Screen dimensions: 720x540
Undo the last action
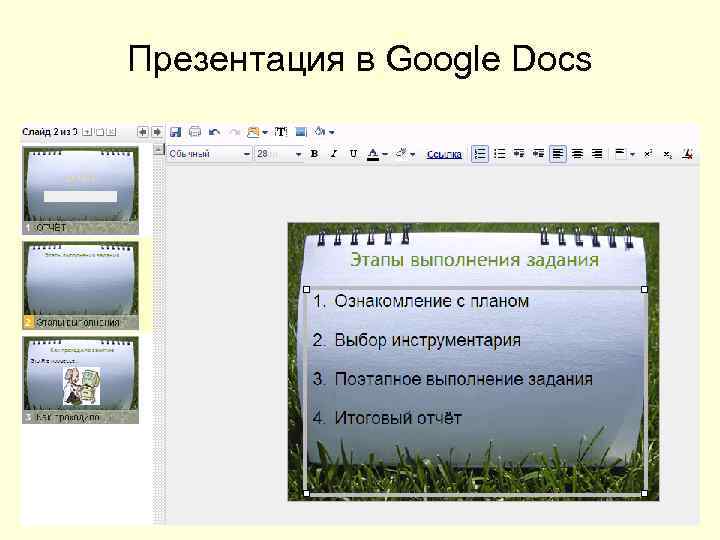(x=214, y=132)
